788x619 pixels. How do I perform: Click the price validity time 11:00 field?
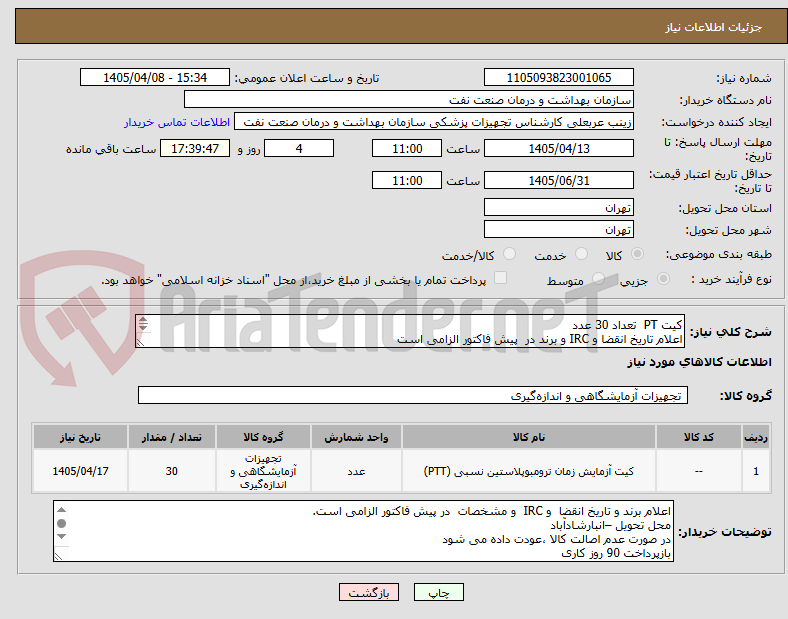407,180
